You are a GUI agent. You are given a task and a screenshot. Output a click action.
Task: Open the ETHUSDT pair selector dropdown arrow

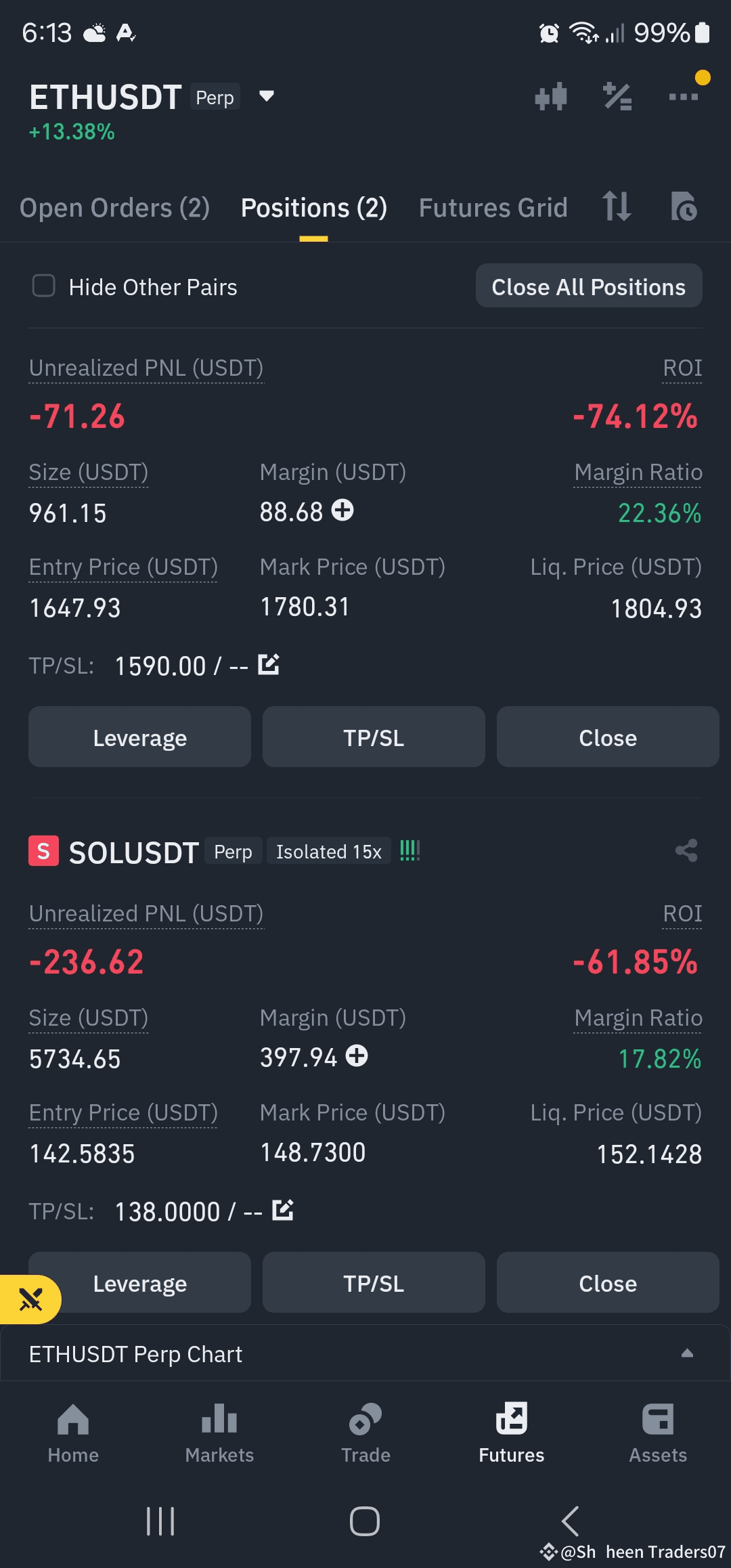267,96
